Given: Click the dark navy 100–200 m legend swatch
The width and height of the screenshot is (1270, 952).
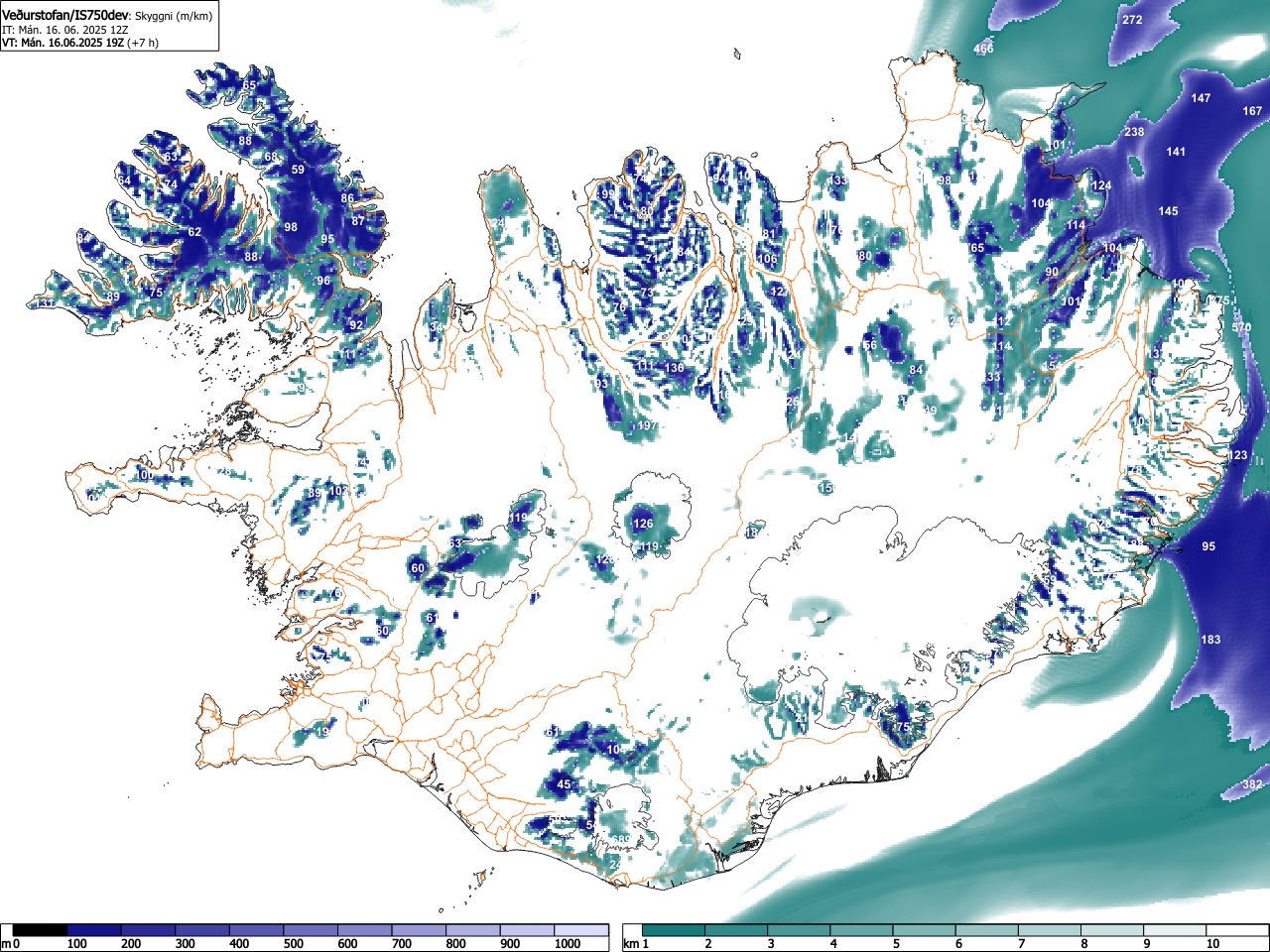Looking at the screenshot, I should [x=94, y=930].
